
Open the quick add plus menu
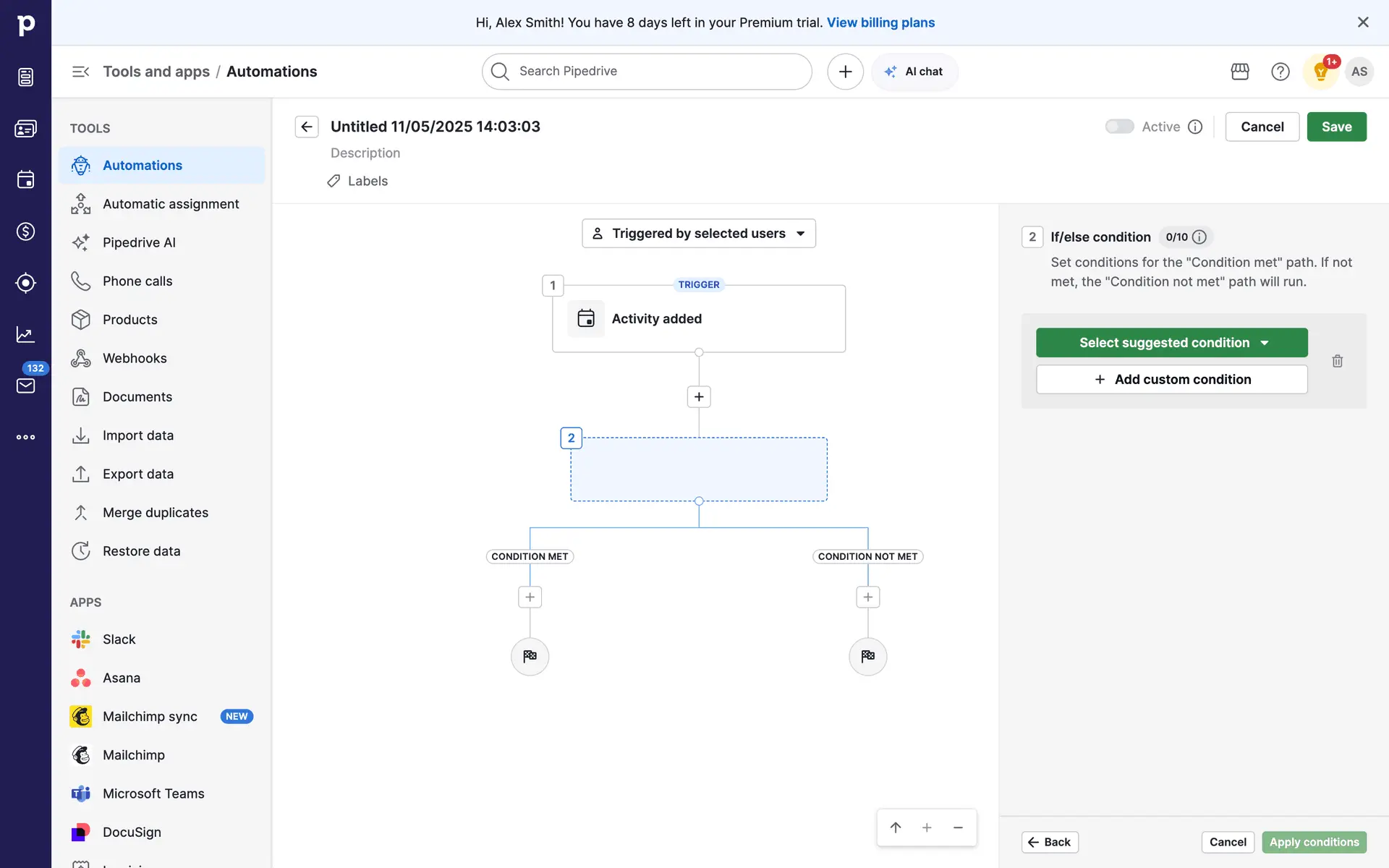(x=845, y=72)
